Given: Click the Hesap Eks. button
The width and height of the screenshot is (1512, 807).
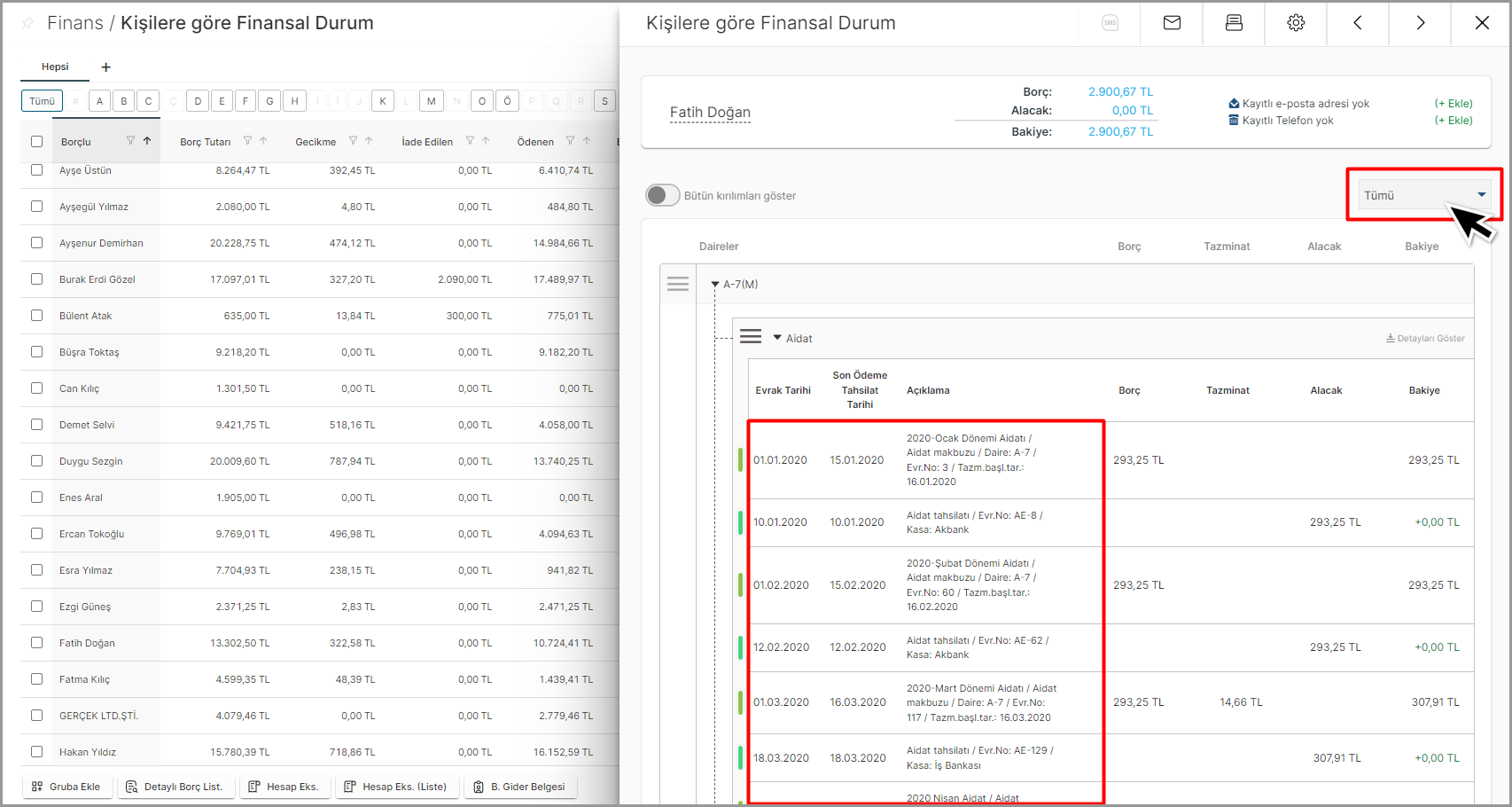Looking at the screenshot, I should [x=284, y=787].
